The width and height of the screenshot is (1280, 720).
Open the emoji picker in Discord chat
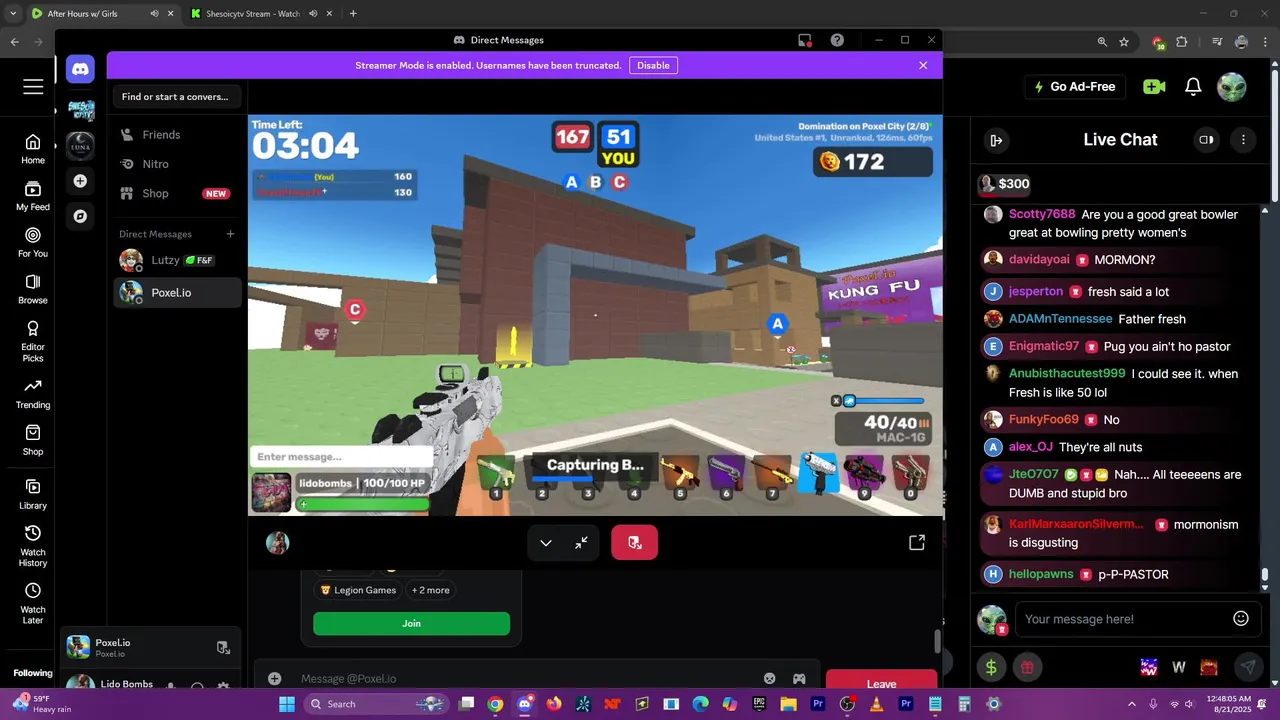click(770, 678)
